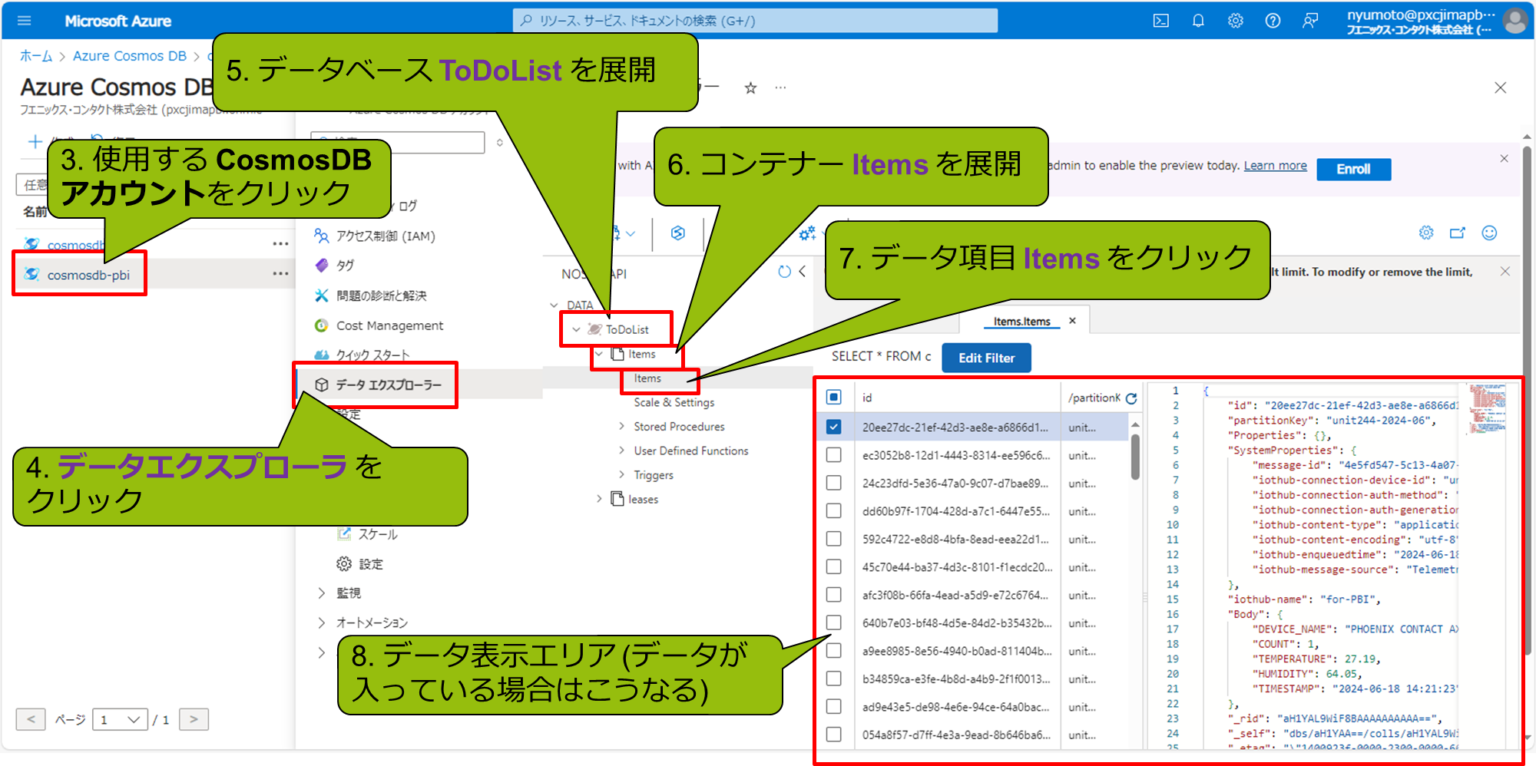The width and height of the screenshot is (1536, 766).
Task: Open Azure Cloud Shell from the top bar
Action: [x=1159, y=20]
